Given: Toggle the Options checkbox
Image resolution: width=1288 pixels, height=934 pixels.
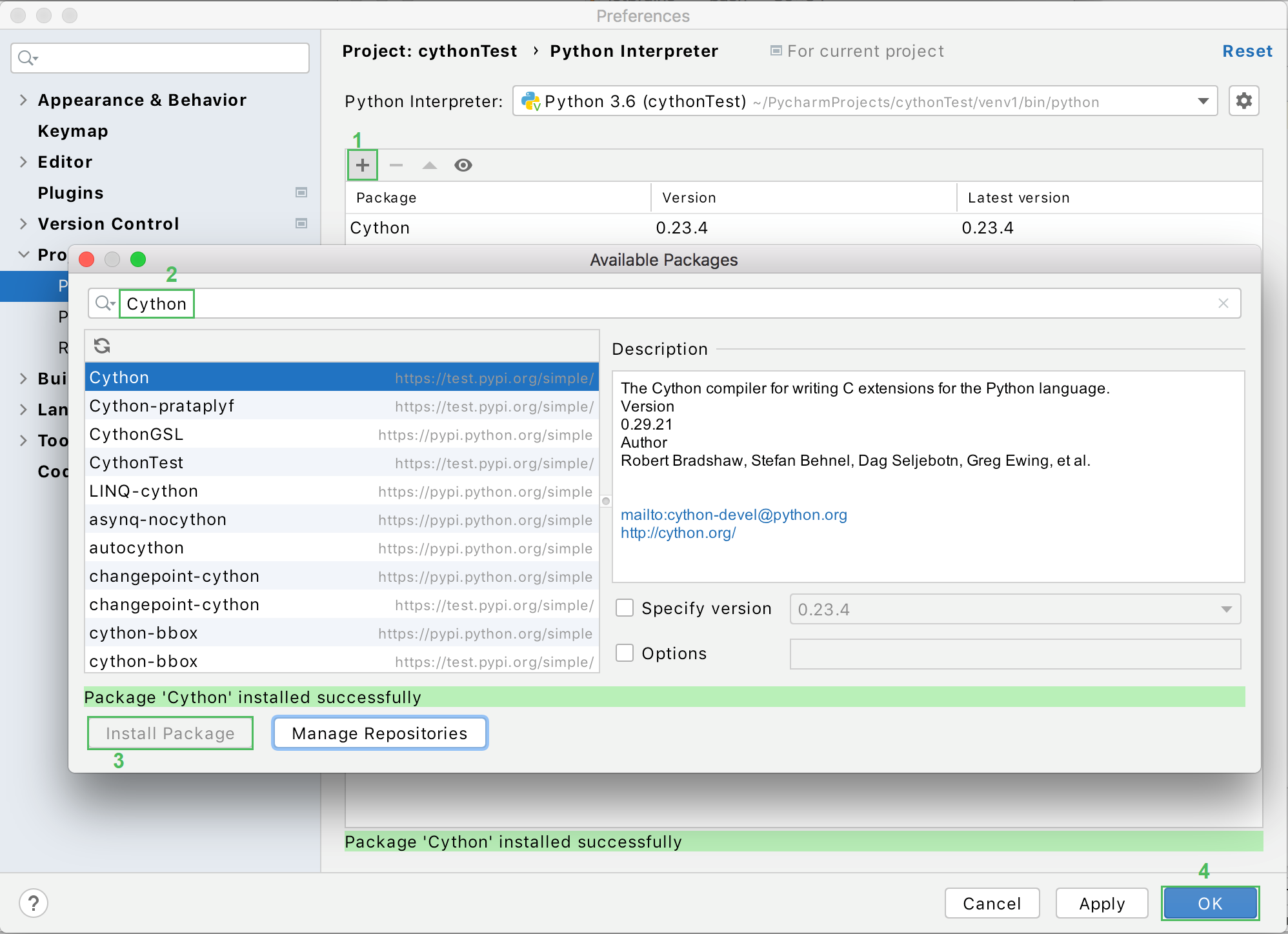Looking at the screenshot, I should coord(624,654).
